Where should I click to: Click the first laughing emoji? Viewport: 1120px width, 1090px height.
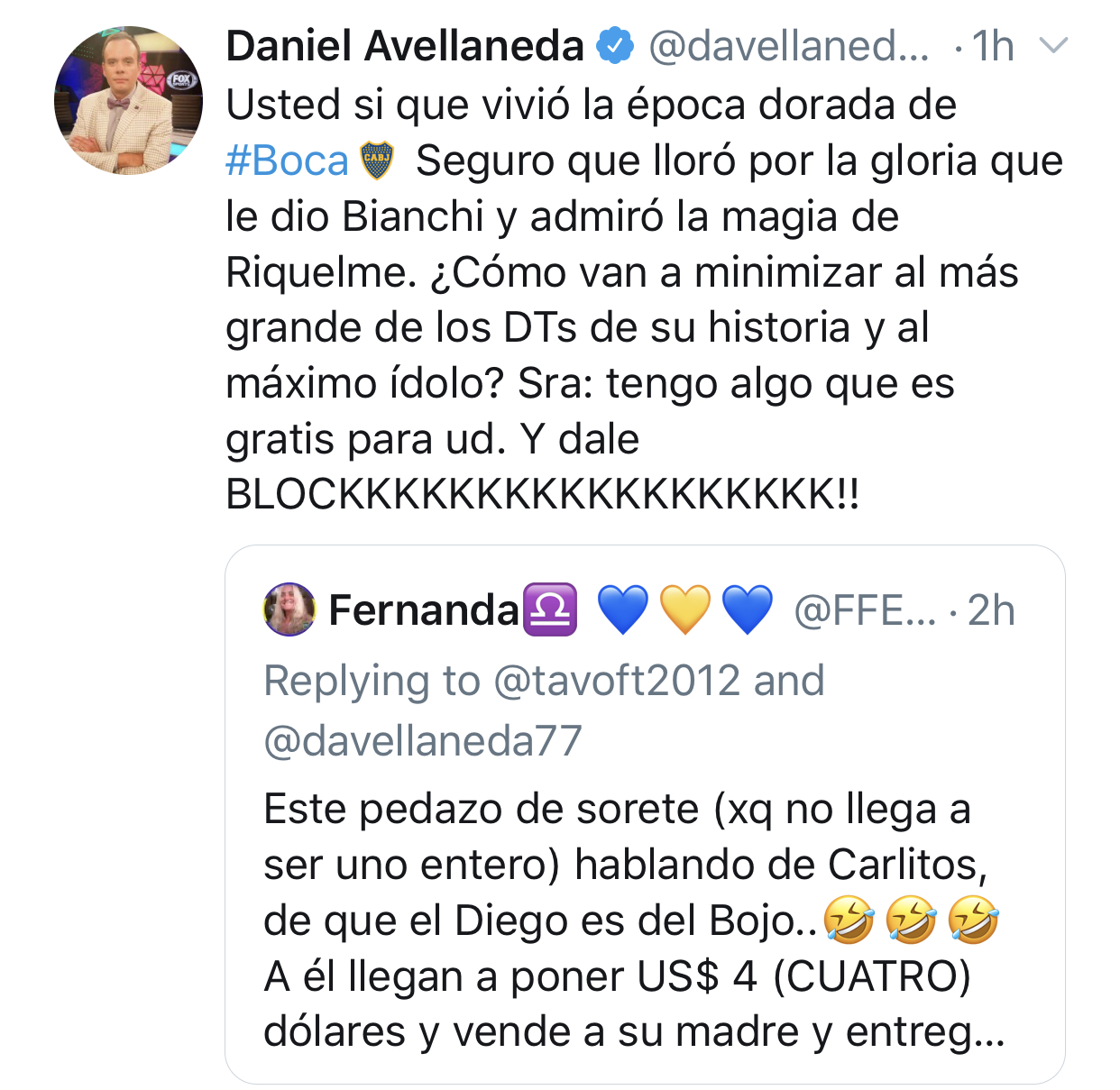point(849,921)
